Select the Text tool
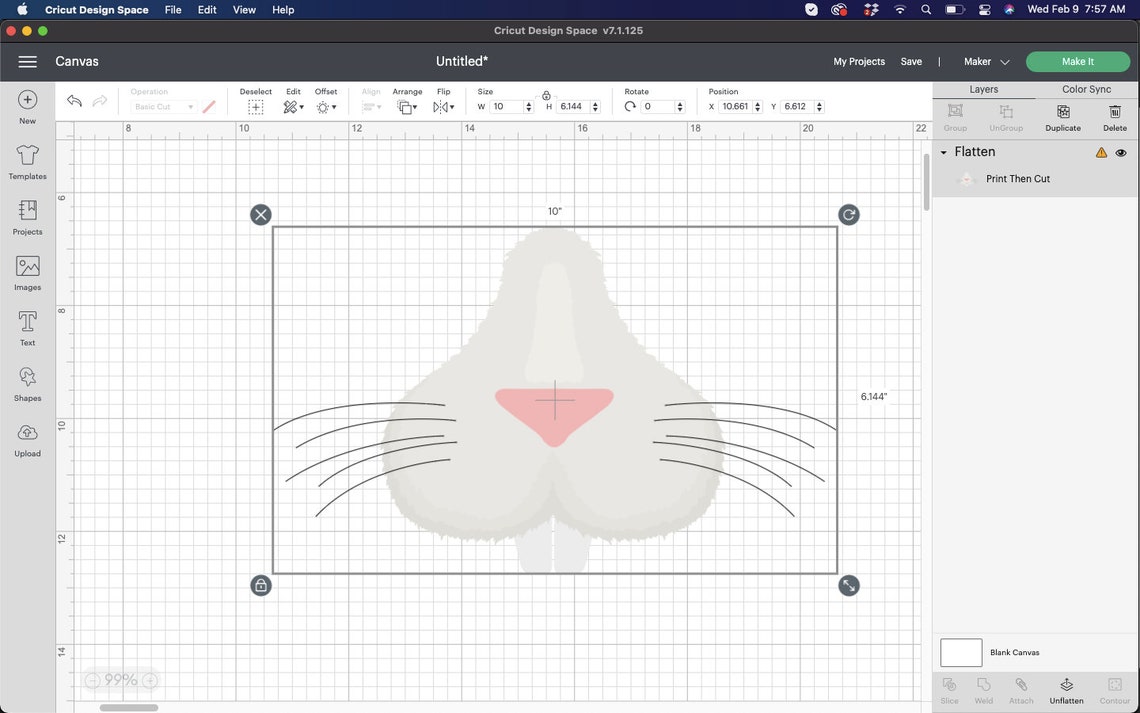The image size is (1140, 713). [26, 325]
